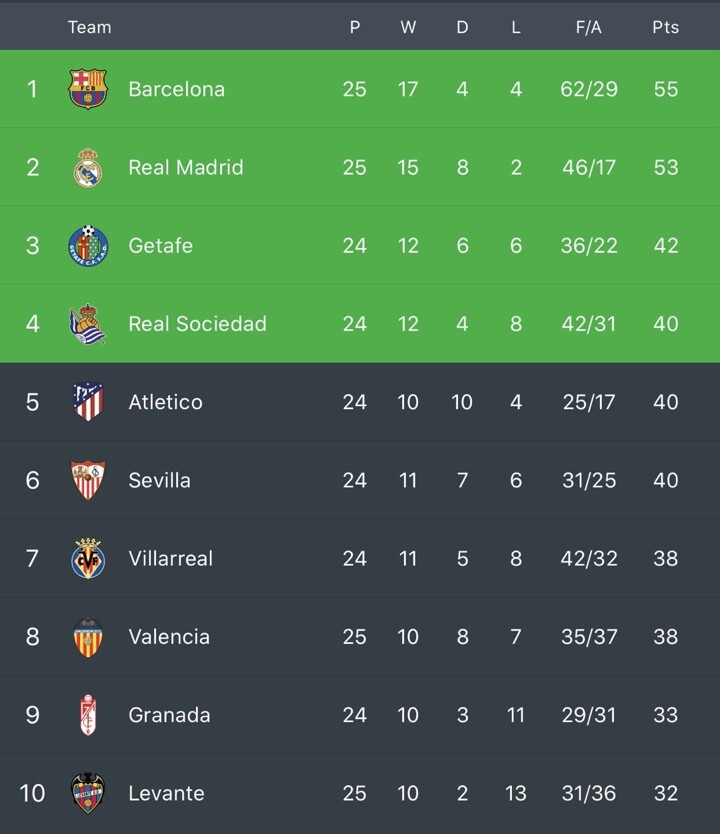The image size is (720, 834).
Task: Open the Barcelona team name
Action: pyautogui.click(x=176, y=89)
